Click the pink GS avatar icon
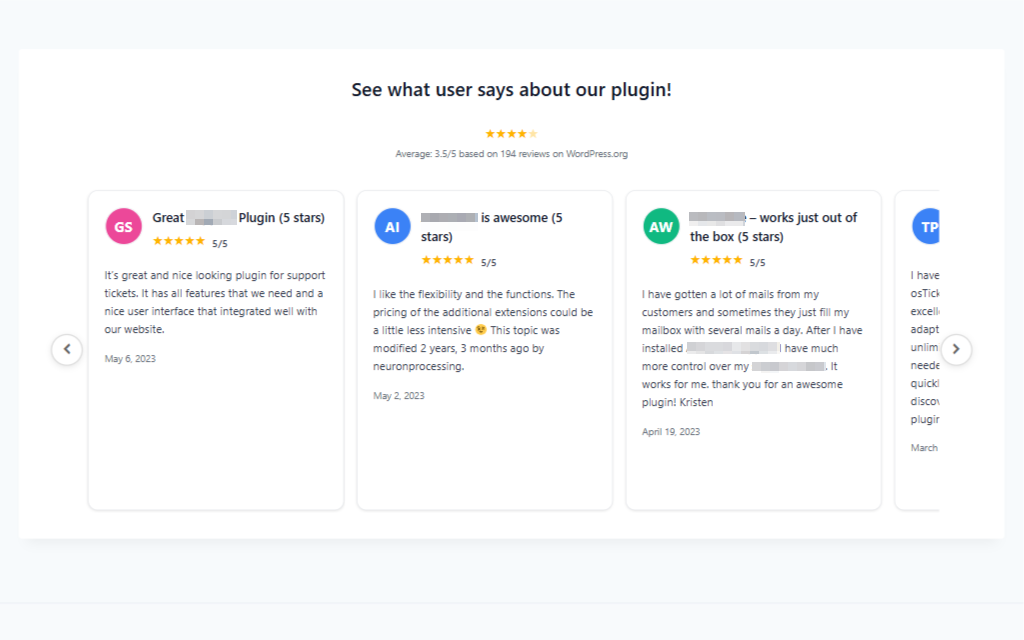1024x640 pixels. point(122,226)
